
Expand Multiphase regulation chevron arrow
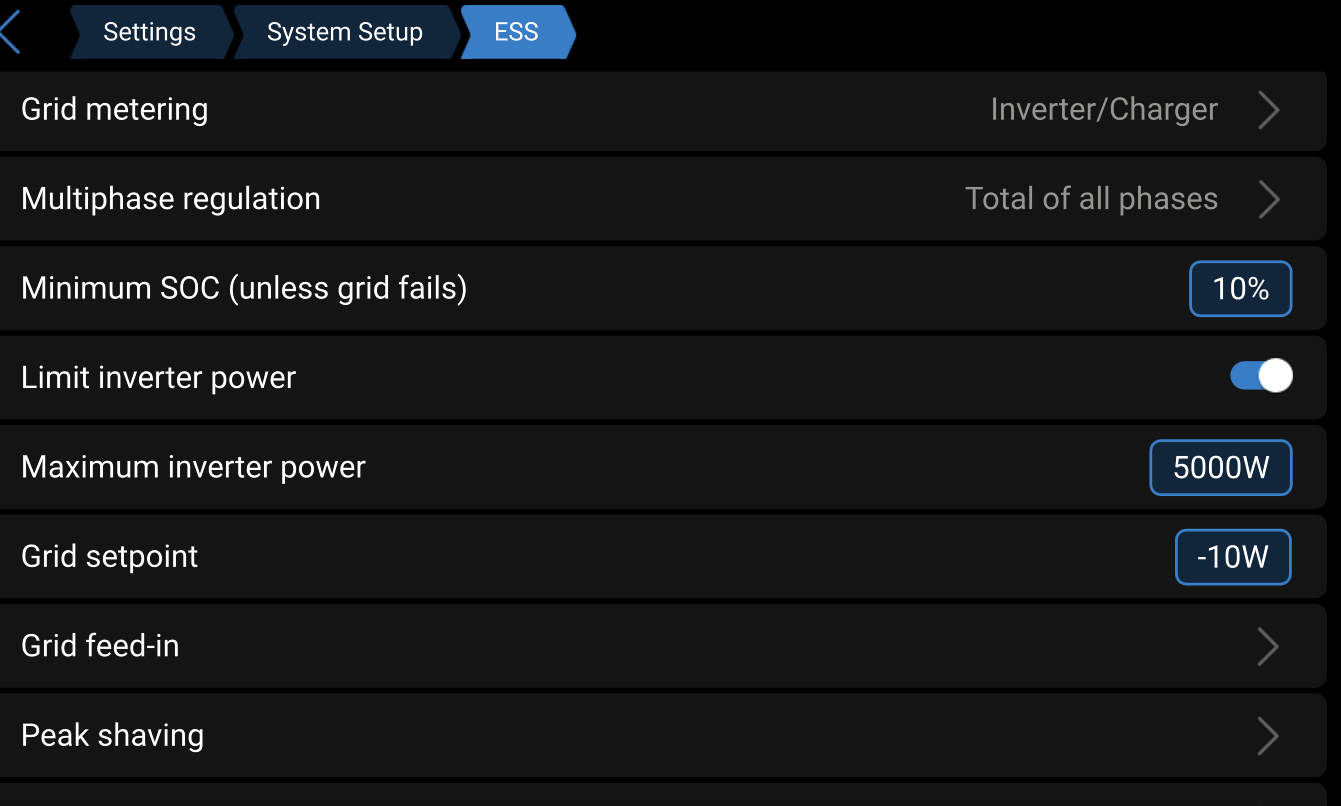click(x=1268, y=199)
